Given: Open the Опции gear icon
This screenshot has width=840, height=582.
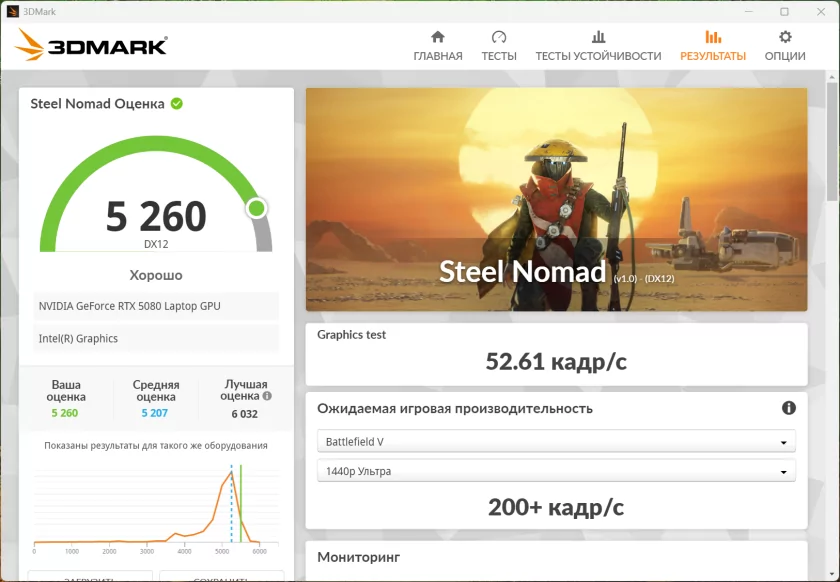Looking at the screenshot, I should tap(785, 37).
